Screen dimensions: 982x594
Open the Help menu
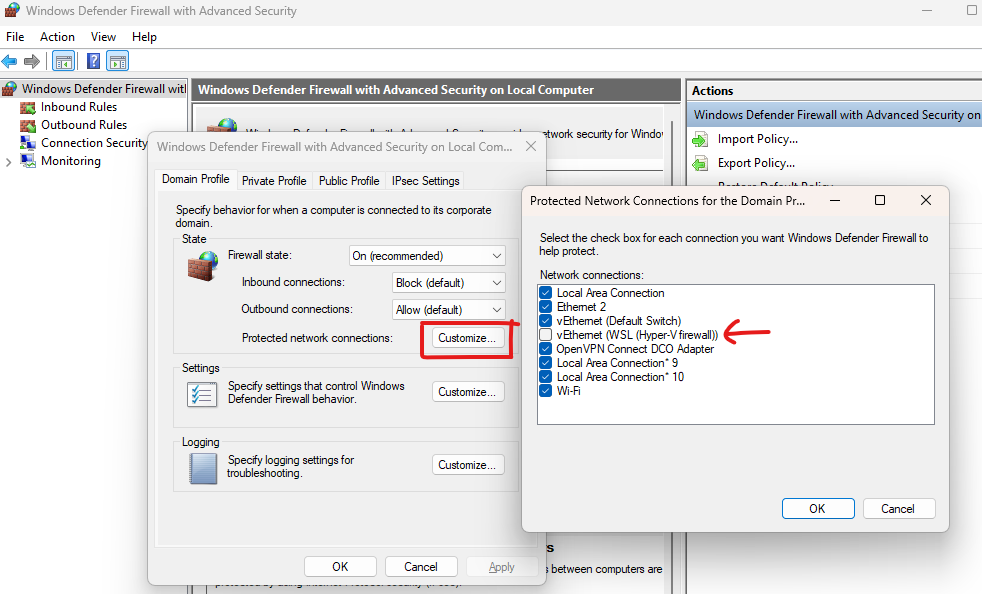pyautogui.click(x=144, y=37)
